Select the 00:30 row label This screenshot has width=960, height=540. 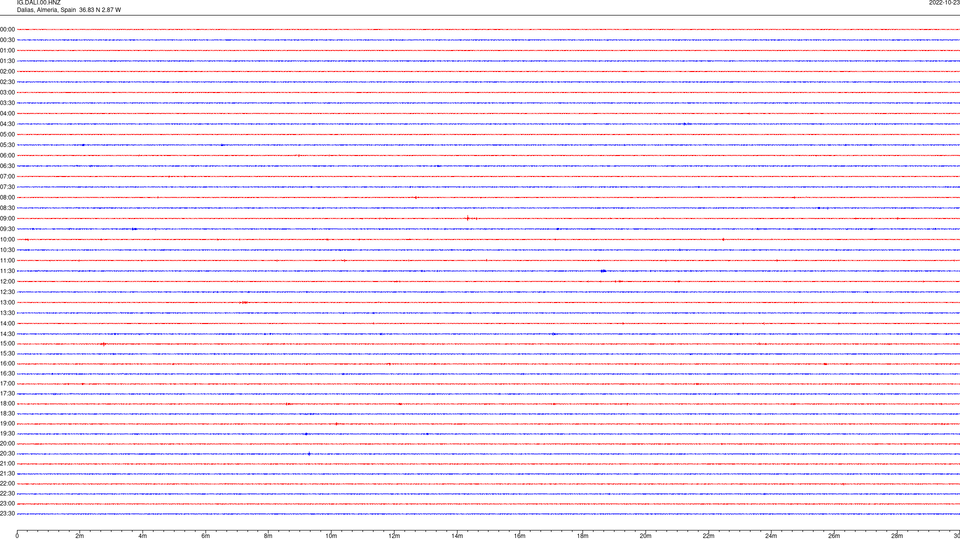pyautogui.click(x=7, y=40)
